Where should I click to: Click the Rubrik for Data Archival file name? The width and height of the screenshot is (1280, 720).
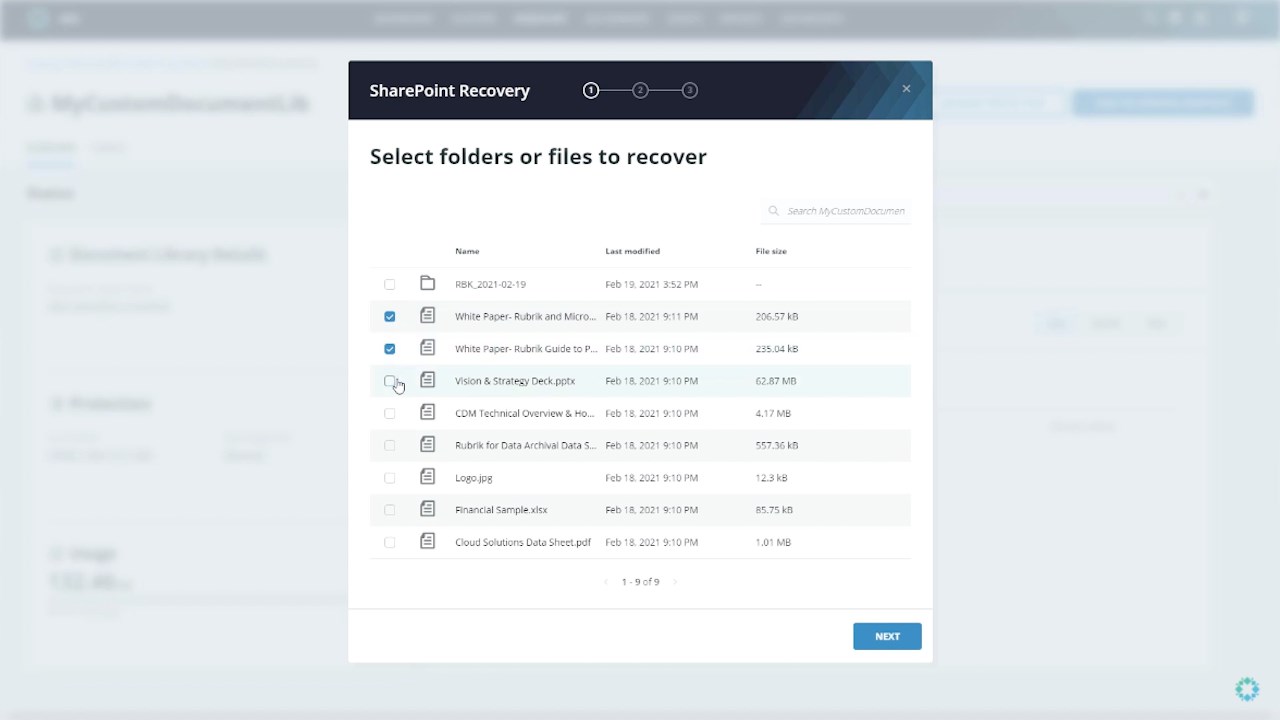(525, 445)
